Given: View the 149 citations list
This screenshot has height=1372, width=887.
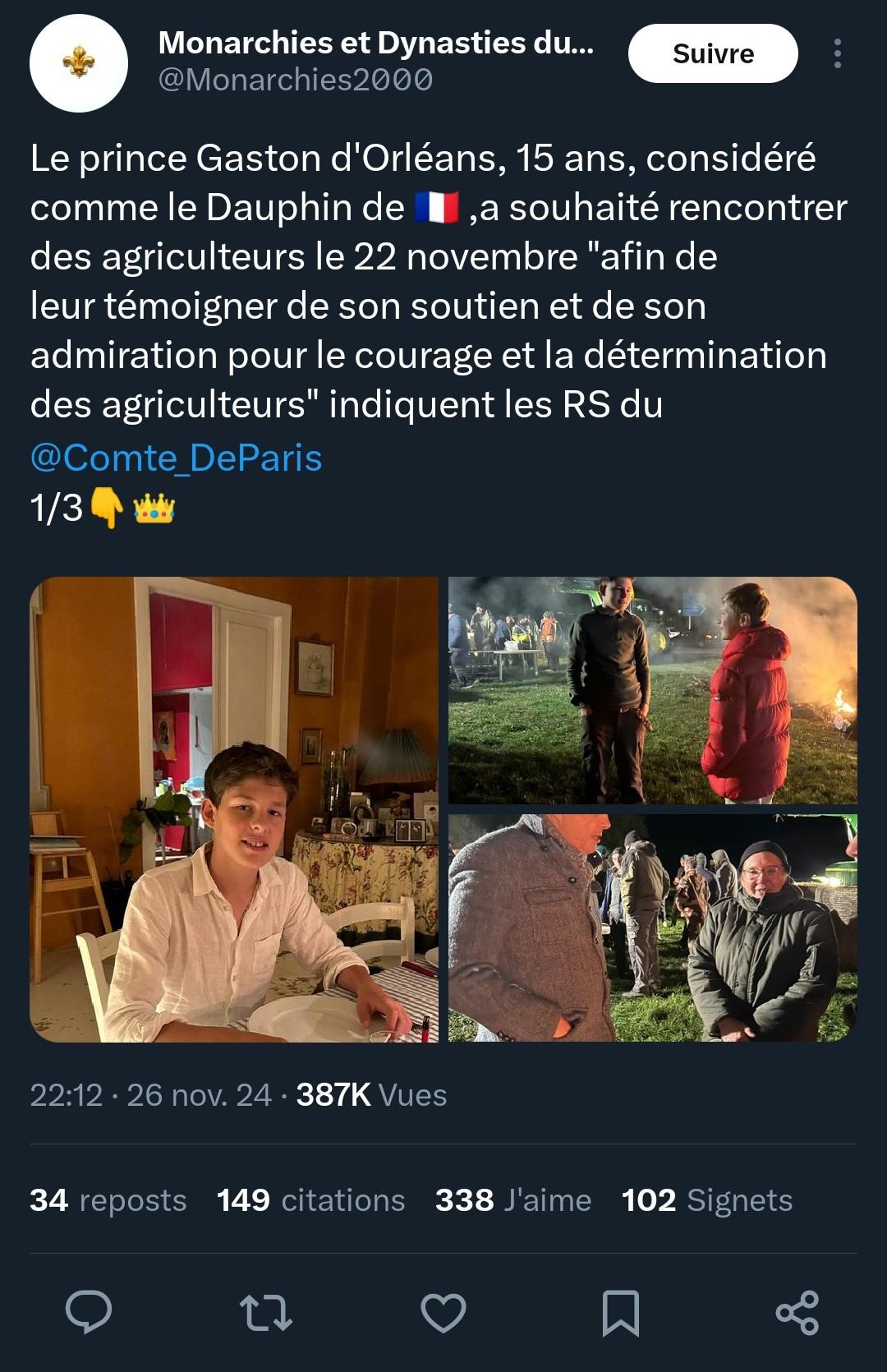Looking at the screenshot, I should tap(311, 1200).
